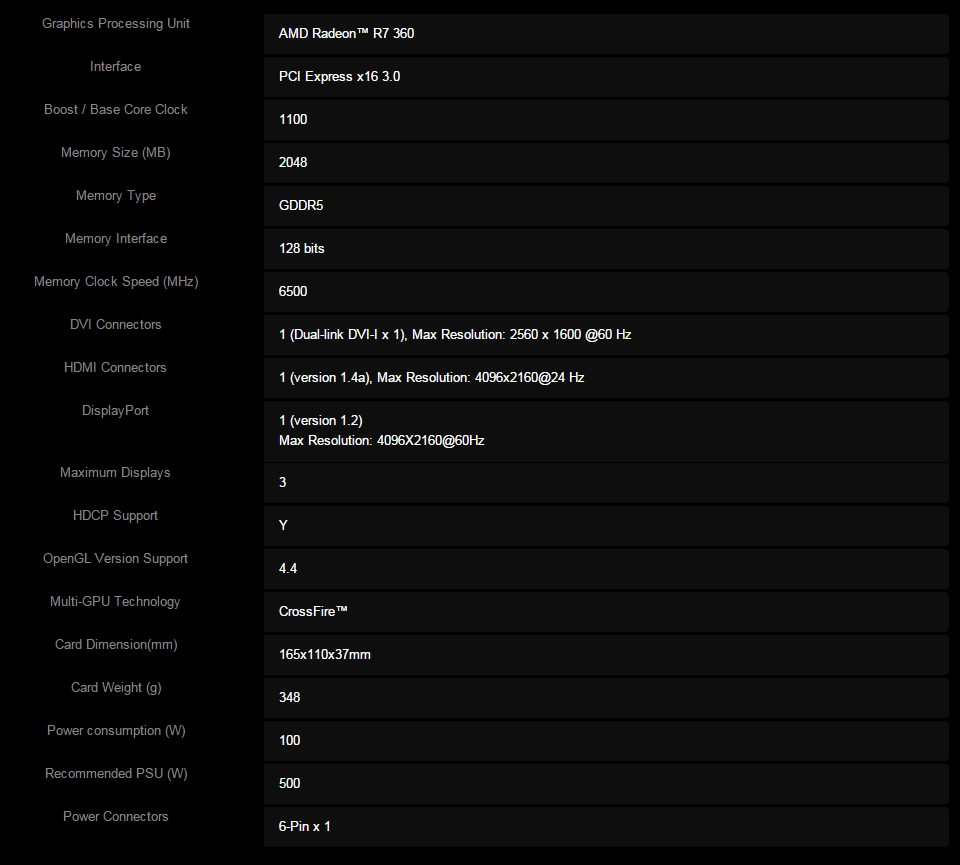960x865 pixels.
Task: Select the HDCP Support value Y
Action: click(283, 525)
